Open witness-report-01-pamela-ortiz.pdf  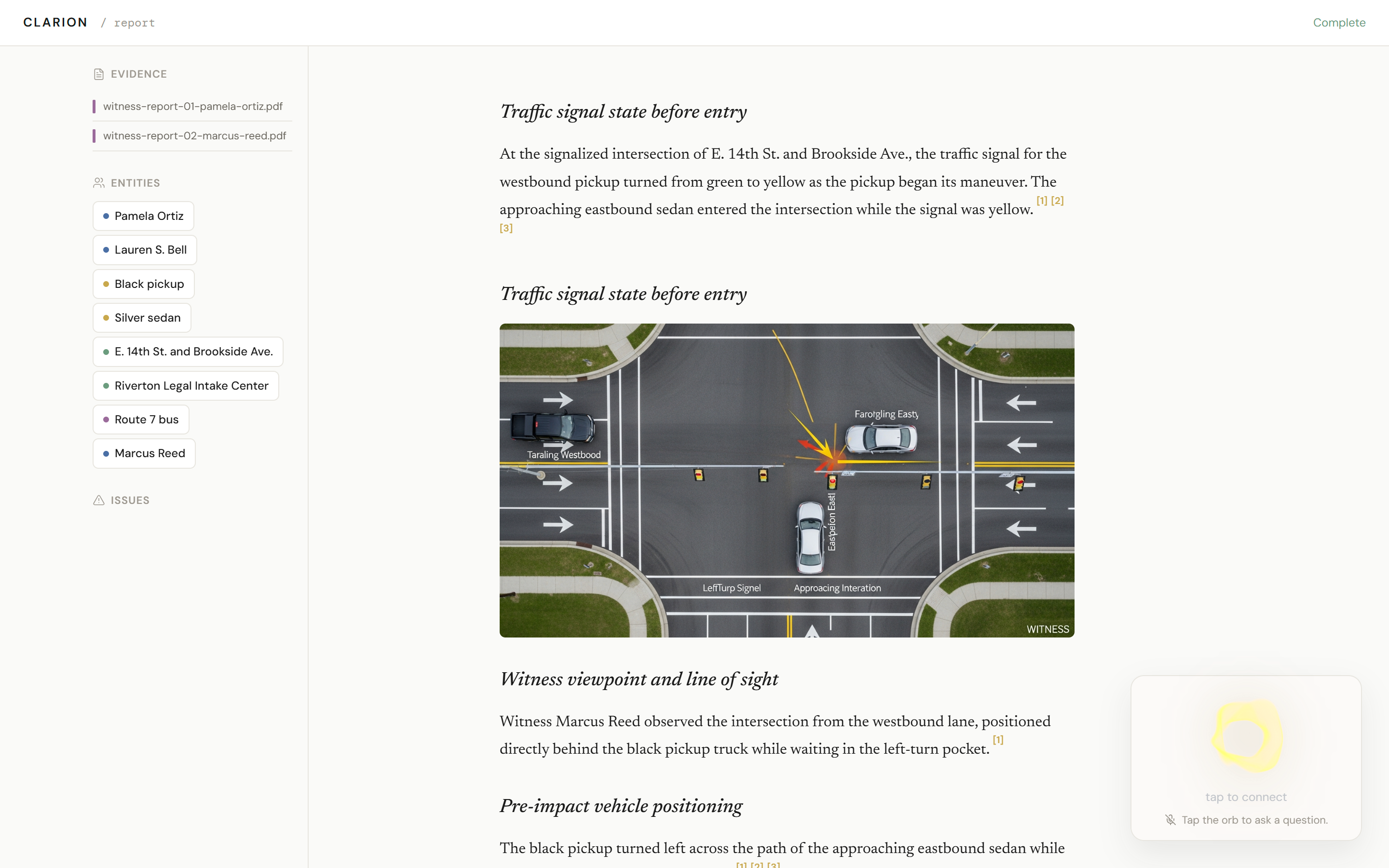coord(192,106)
